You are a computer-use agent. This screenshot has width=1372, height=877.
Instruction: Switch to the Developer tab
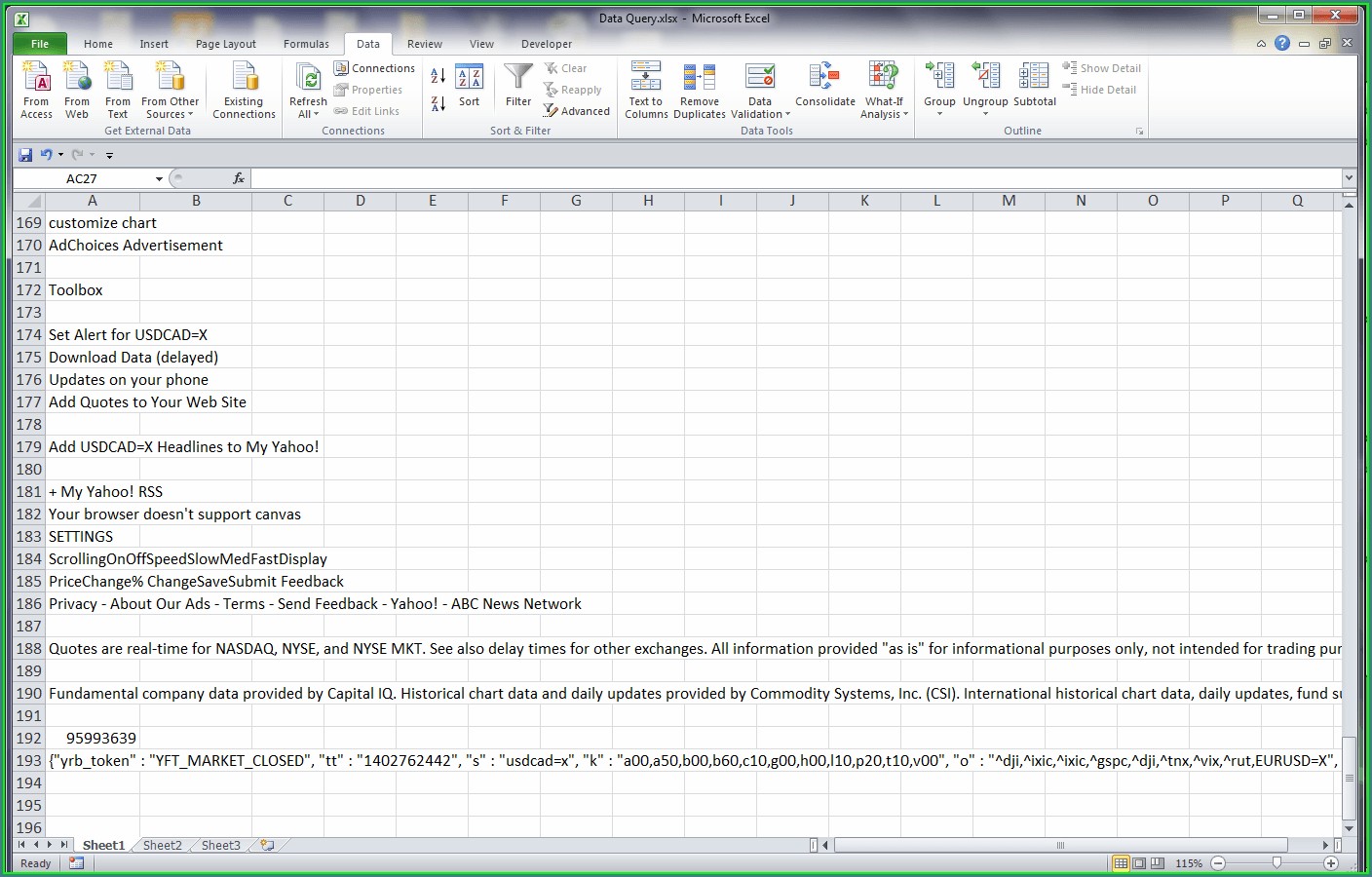(x=547, y=44)
